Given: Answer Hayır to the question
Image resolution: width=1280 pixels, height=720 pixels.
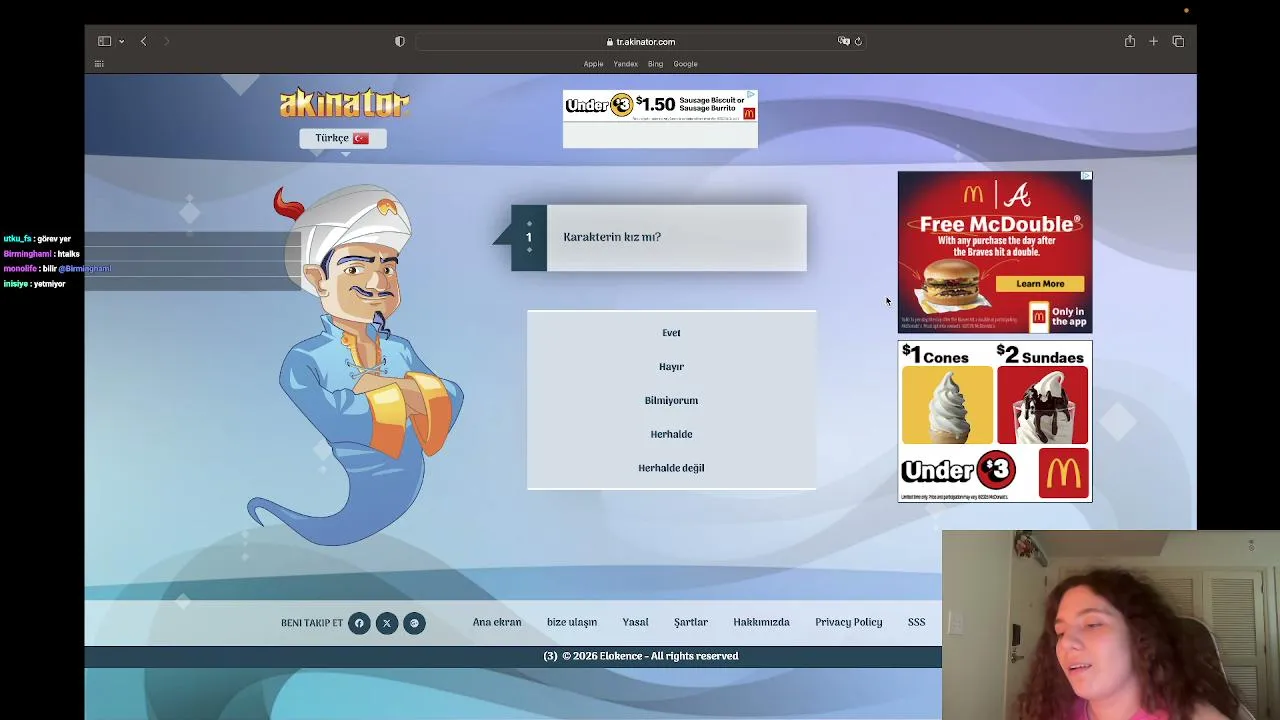Looking at the screenshot, I should coord(671,367).
